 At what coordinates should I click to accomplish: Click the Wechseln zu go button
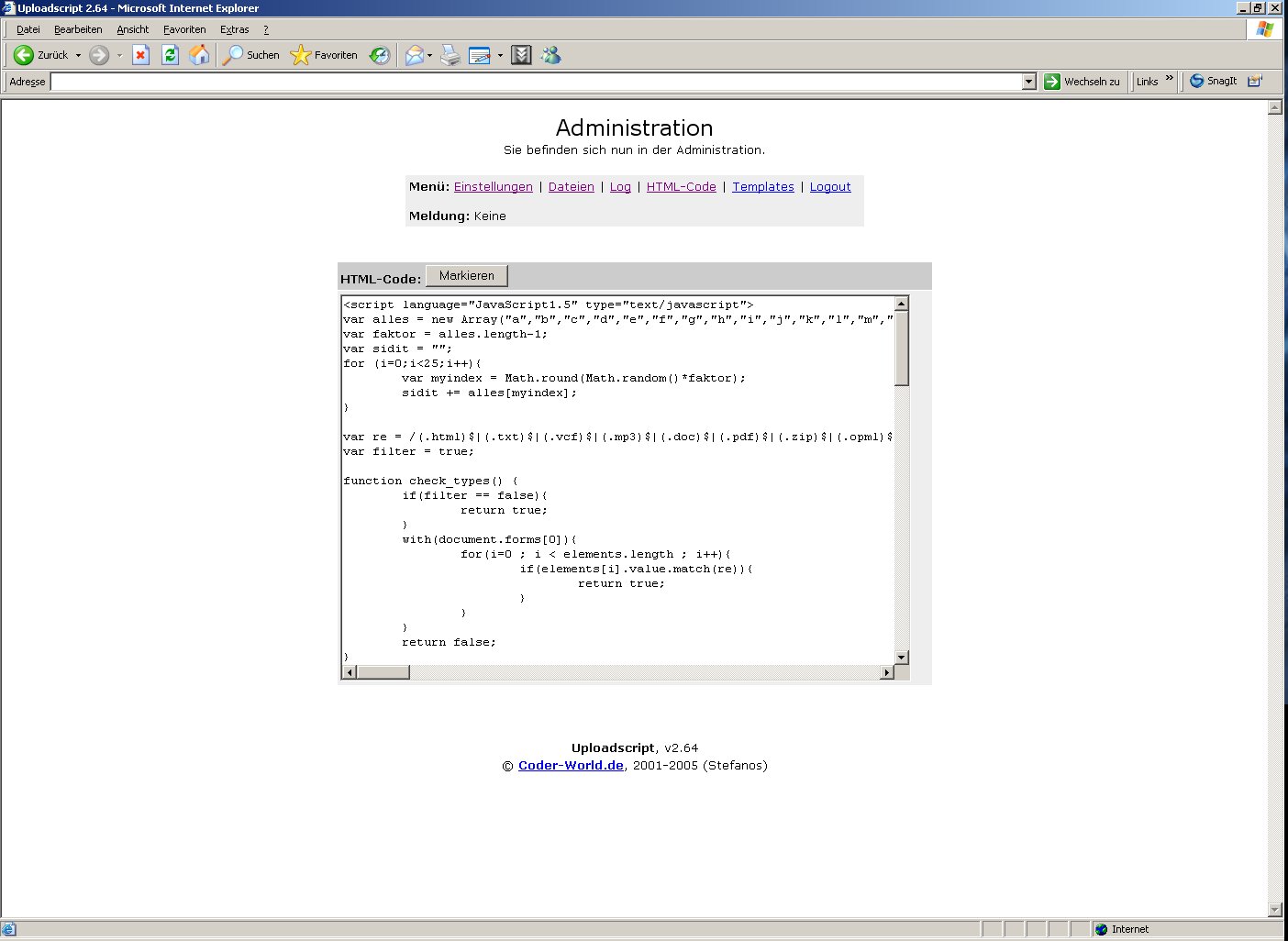[1083, 82]
